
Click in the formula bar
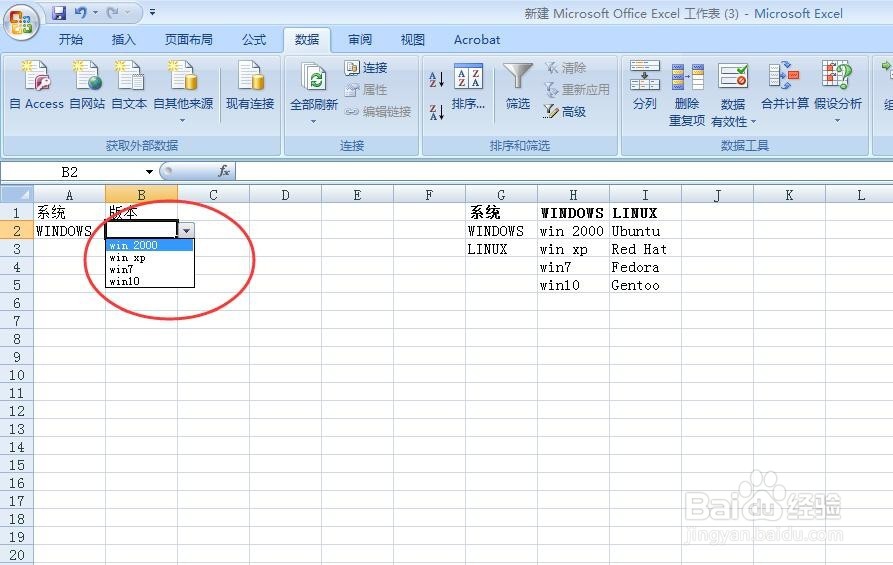point(564,171)
